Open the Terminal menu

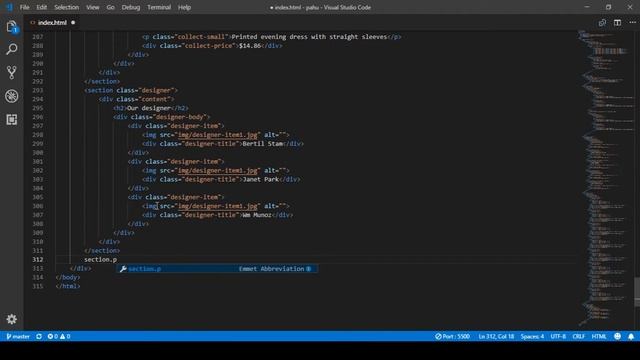pyautogui.click(x=159, y=7)
